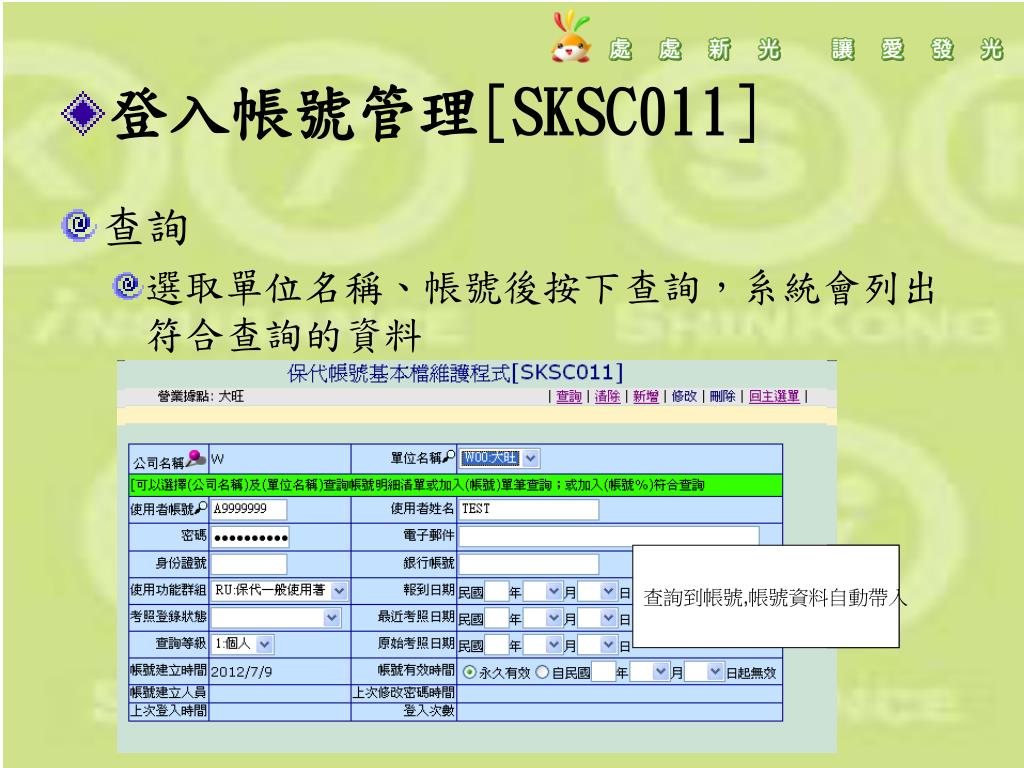1024x768 pixels.
Task: Click the 報到日期 year input field
Action: click(496, 592)
